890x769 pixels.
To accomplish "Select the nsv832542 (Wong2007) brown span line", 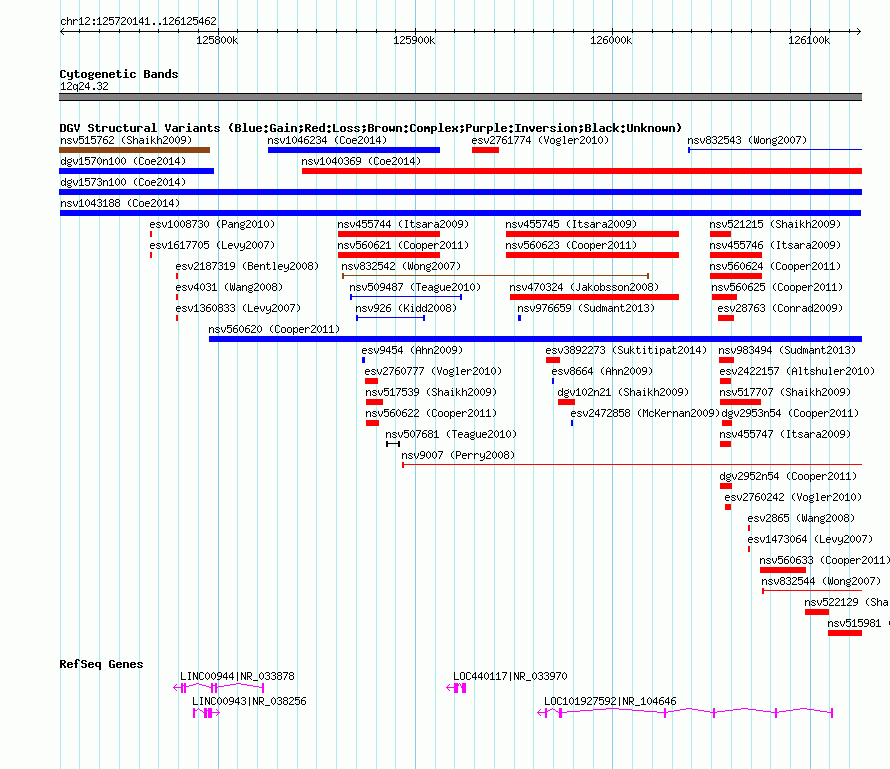I will [496, 276].
